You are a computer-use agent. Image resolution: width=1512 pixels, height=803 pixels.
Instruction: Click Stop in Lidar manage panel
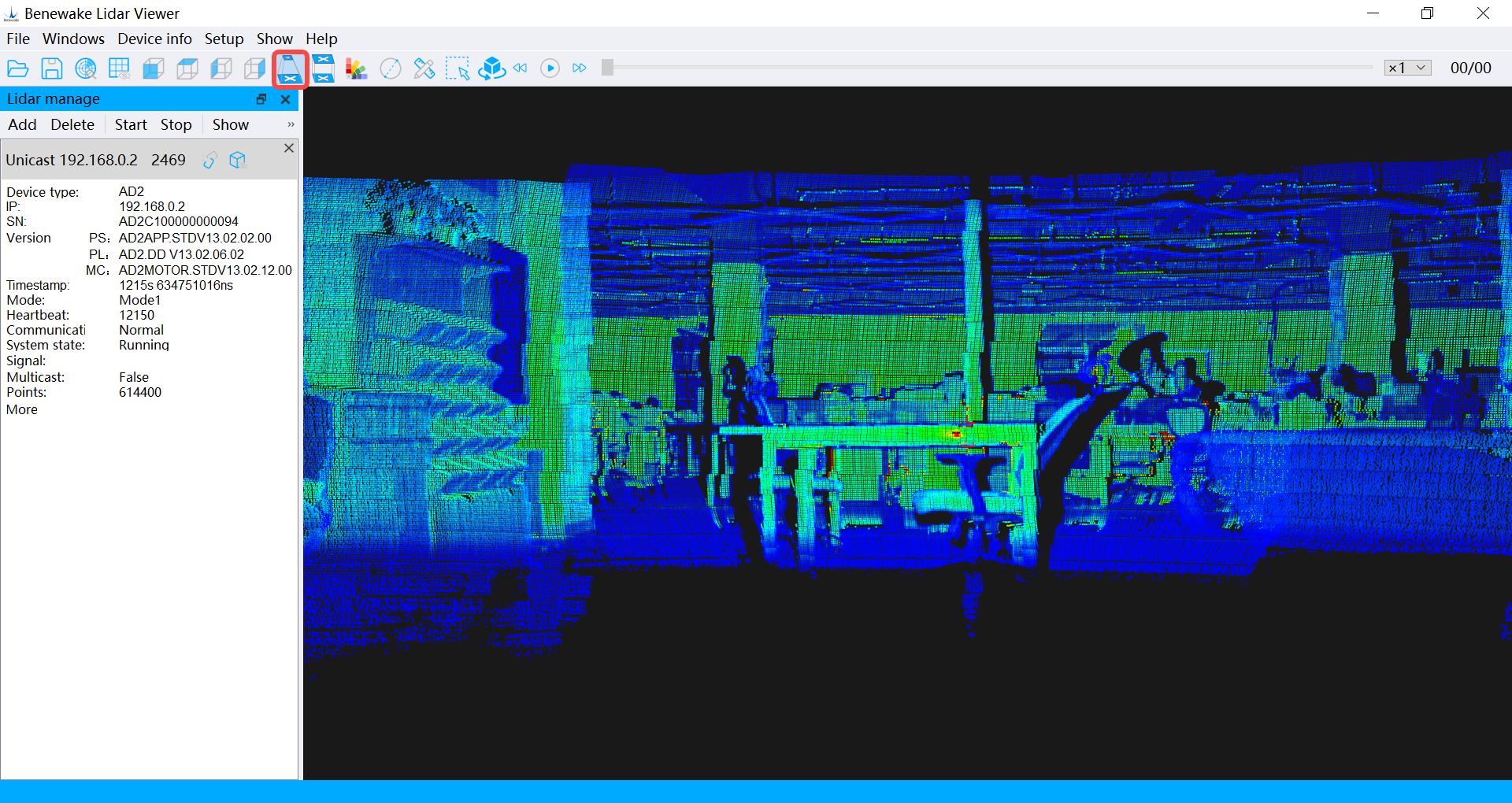click(176, 124)
